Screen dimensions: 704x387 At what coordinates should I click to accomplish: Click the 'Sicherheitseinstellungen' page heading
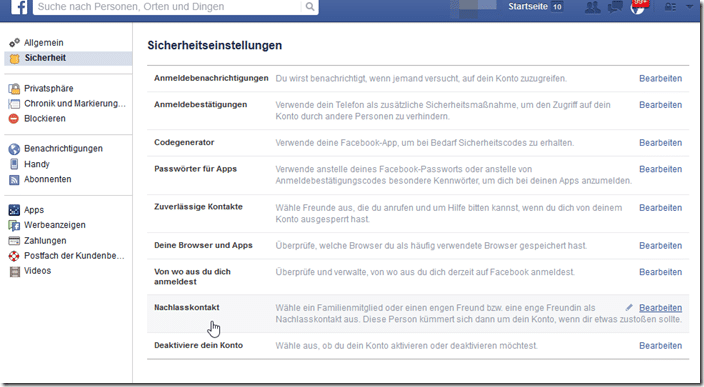coord(215,45)
